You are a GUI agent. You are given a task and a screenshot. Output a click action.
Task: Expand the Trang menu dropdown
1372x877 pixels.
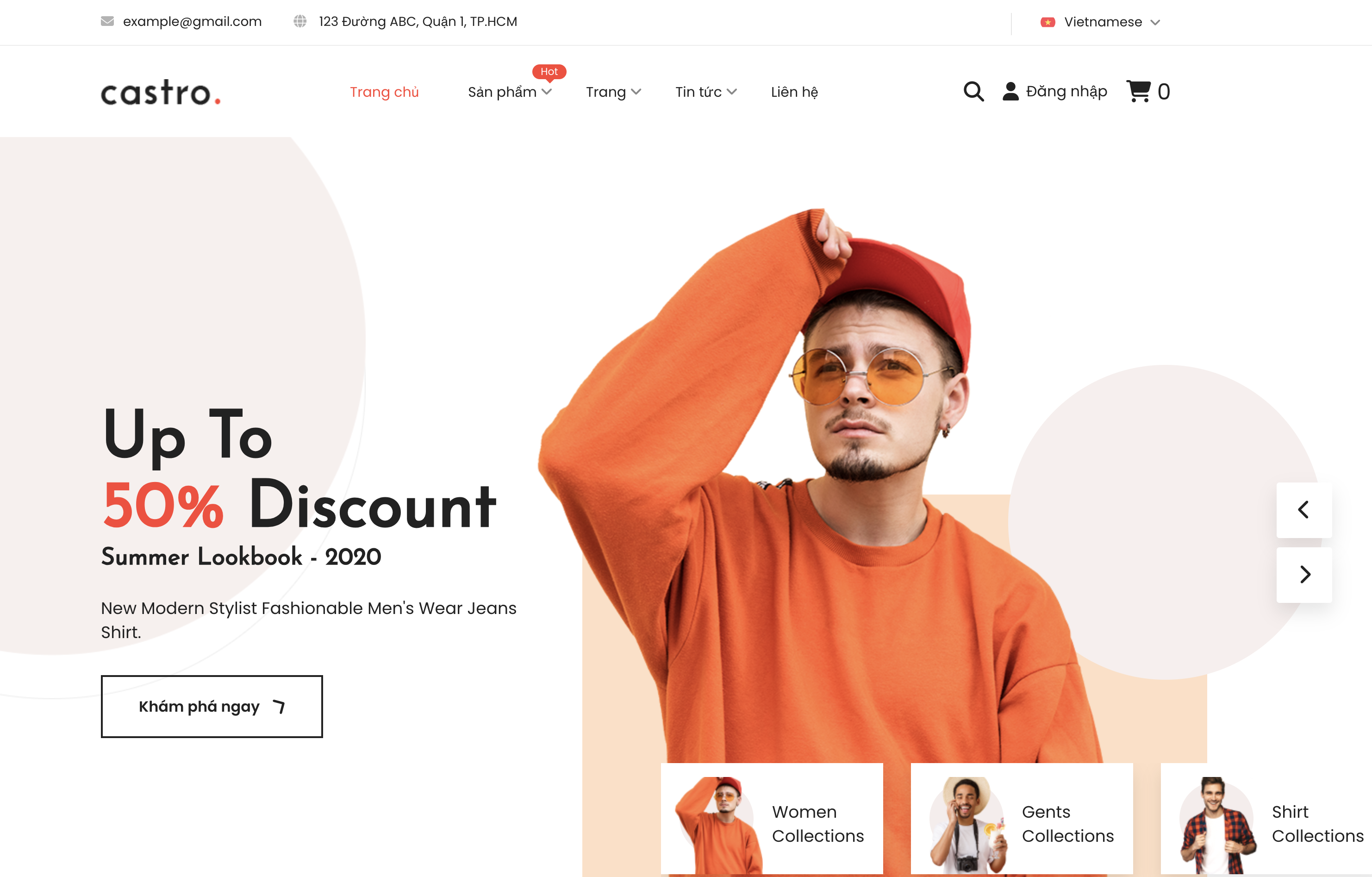click(613, 92)
